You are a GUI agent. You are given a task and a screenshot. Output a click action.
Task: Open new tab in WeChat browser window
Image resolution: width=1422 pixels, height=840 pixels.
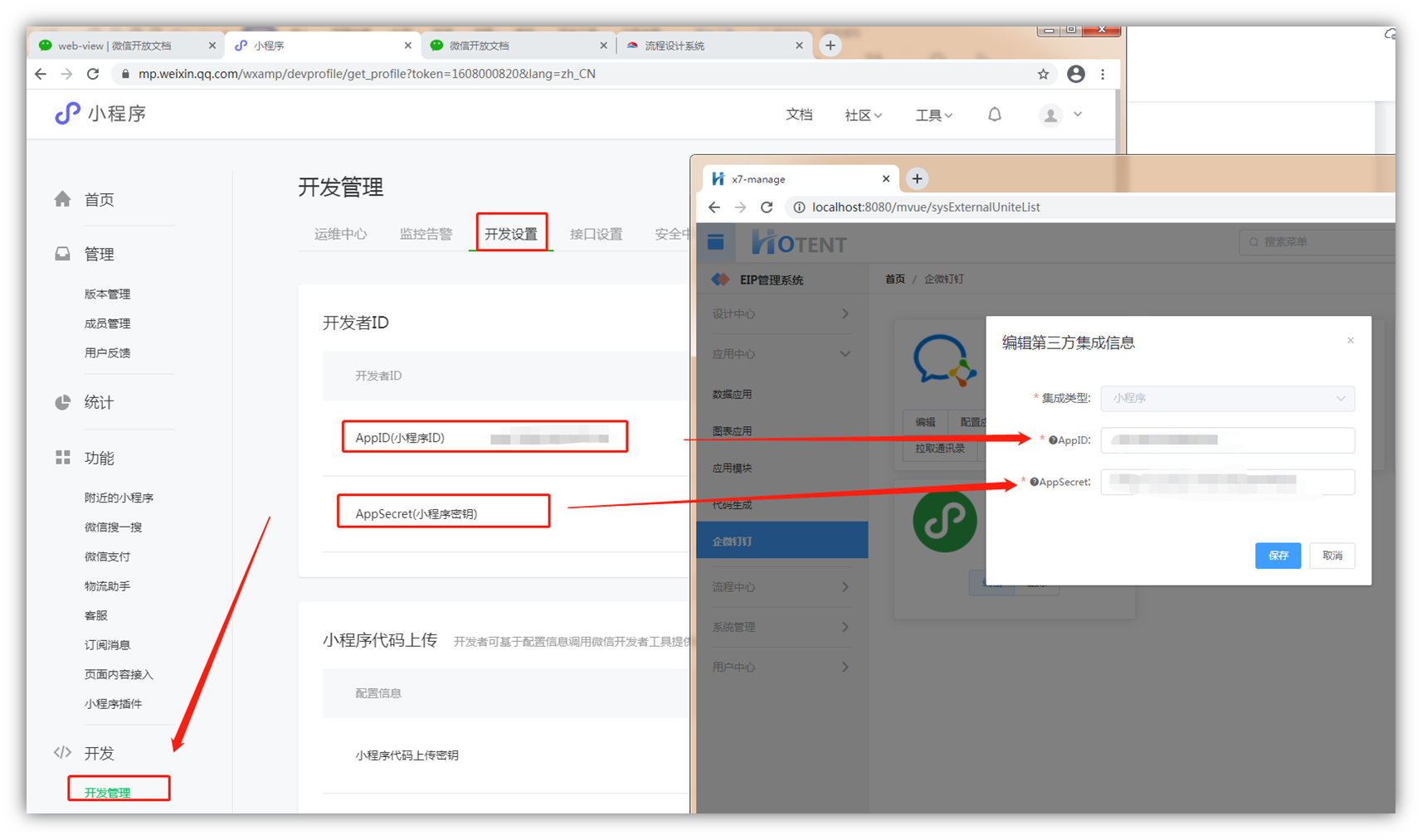(x=830, y=46)
